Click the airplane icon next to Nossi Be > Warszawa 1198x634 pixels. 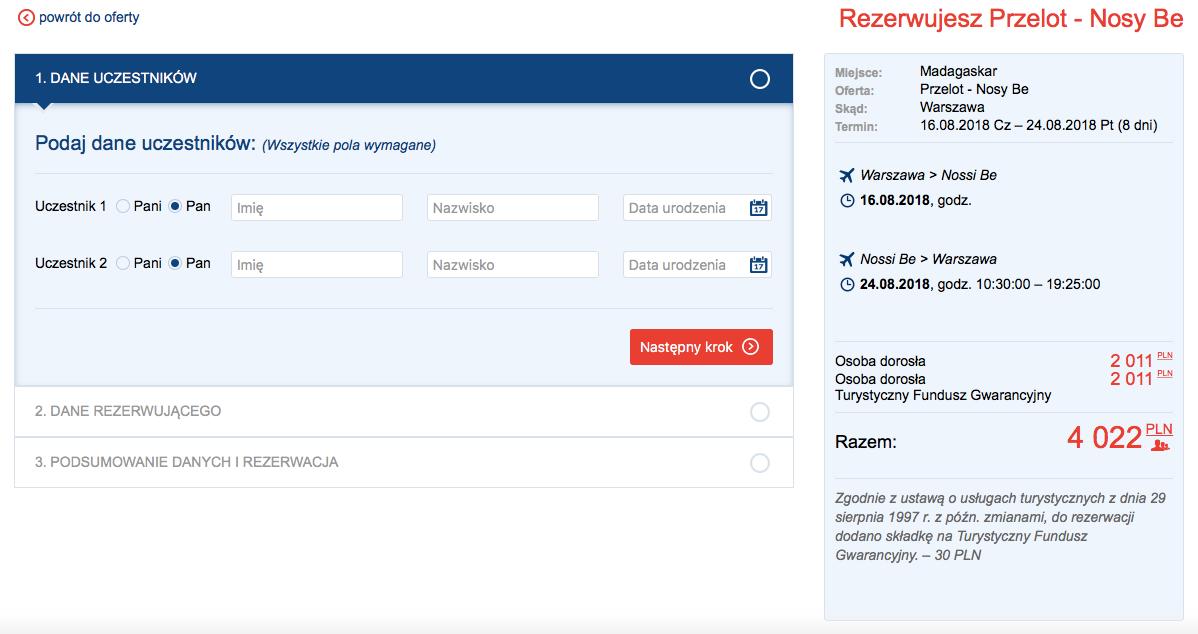847,260
